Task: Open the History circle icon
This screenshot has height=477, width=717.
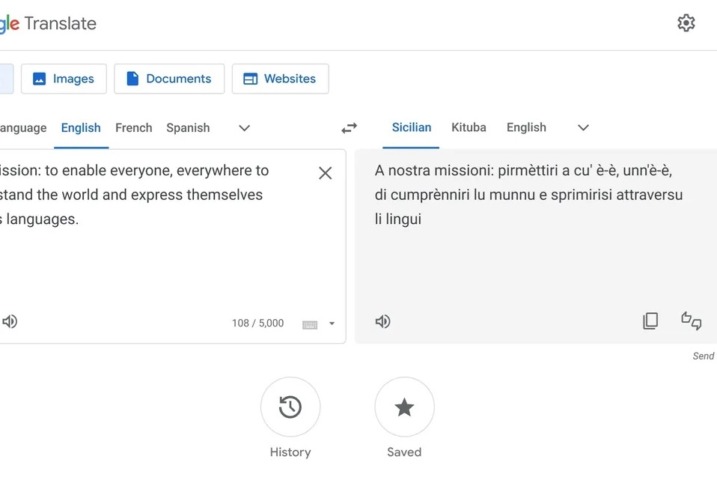Action: 290,407
